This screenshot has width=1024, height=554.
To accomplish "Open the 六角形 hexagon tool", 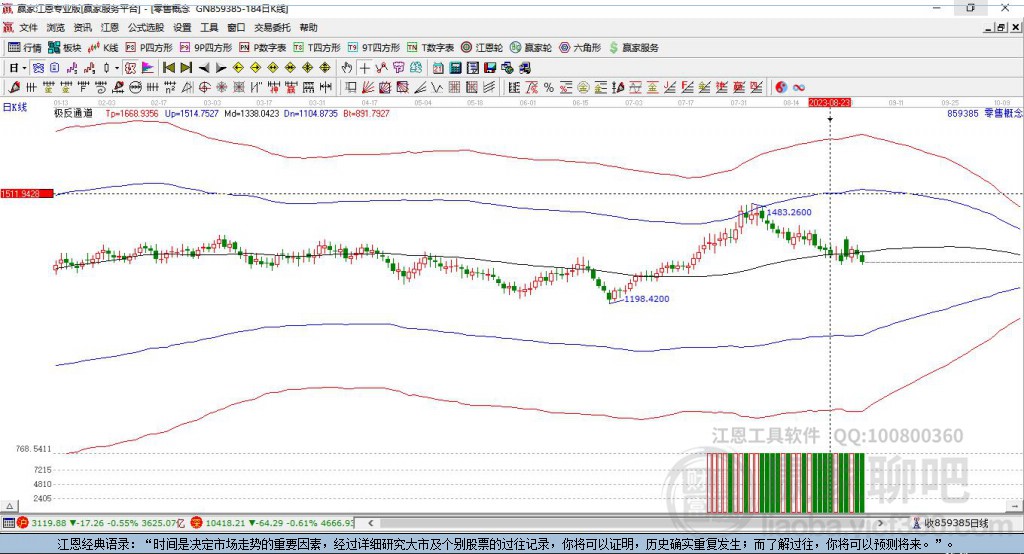I will click(580, 48).
